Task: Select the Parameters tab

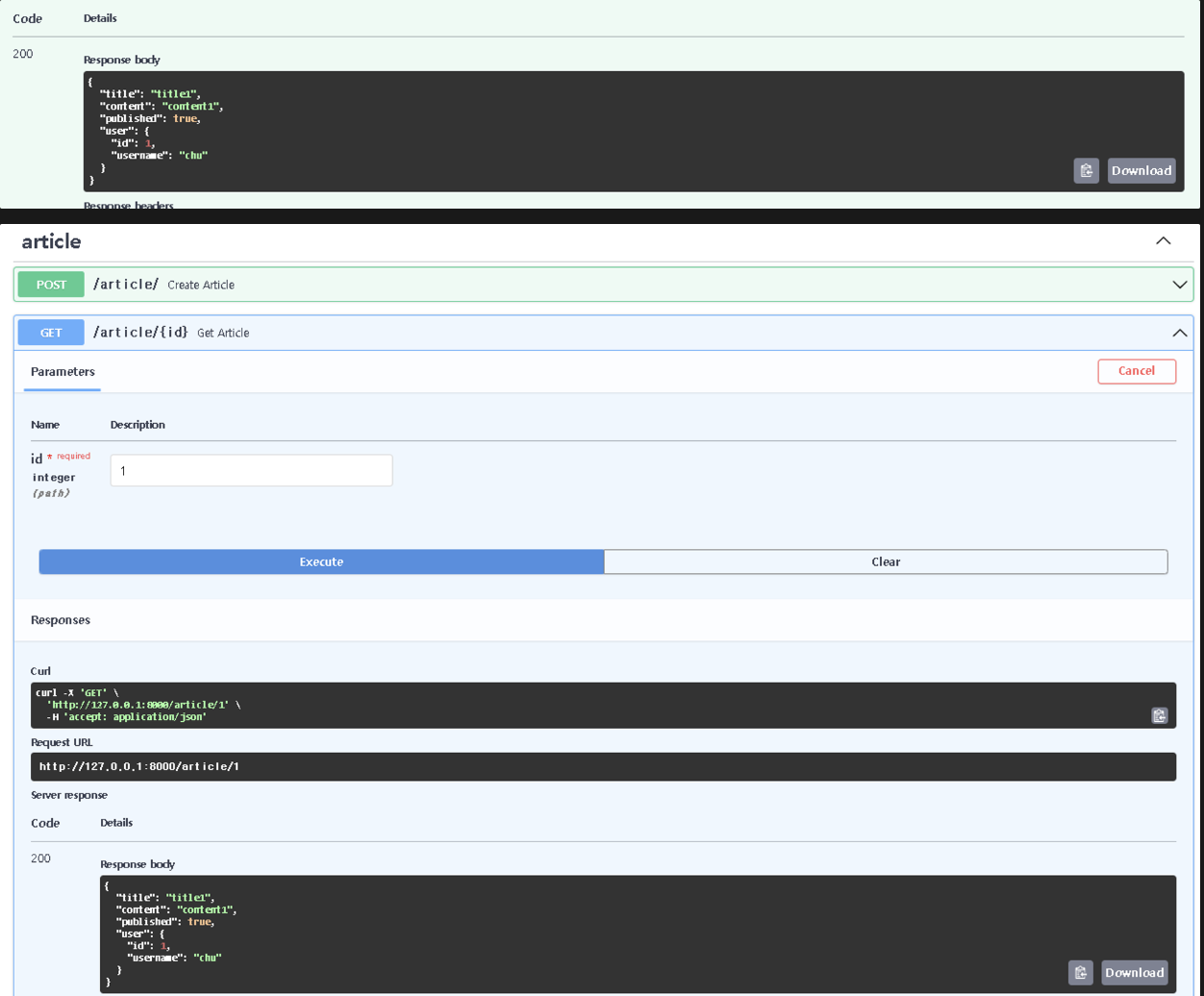Action: (63, 372)
